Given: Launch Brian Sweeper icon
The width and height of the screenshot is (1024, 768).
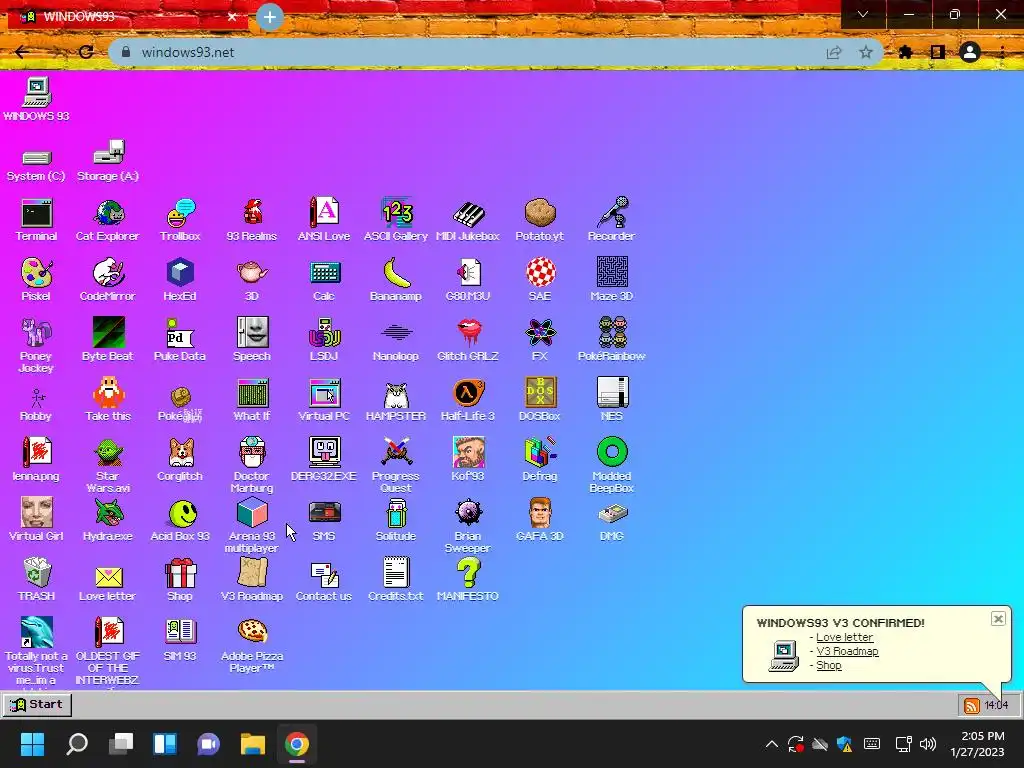Looking at the screenshot, I should pyautogui.click(x=468, y=524).
